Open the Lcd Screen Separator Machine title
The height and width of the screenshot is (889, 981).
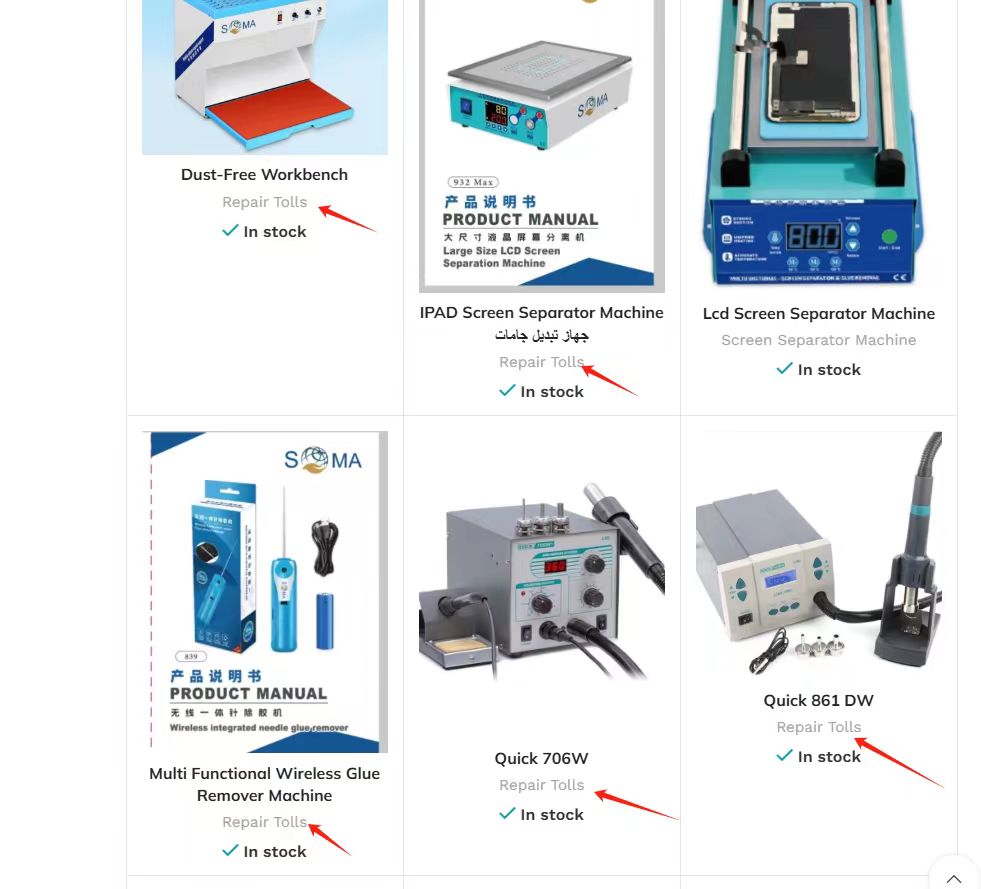819,313
